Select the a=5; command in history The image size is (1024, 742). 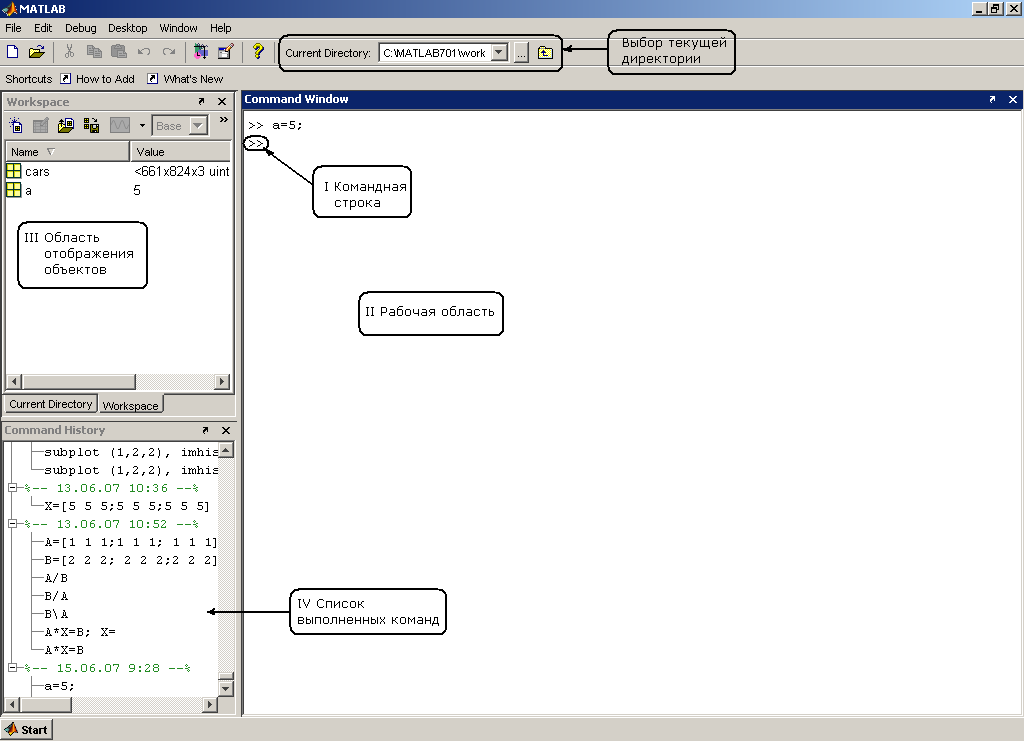(59, 686)
